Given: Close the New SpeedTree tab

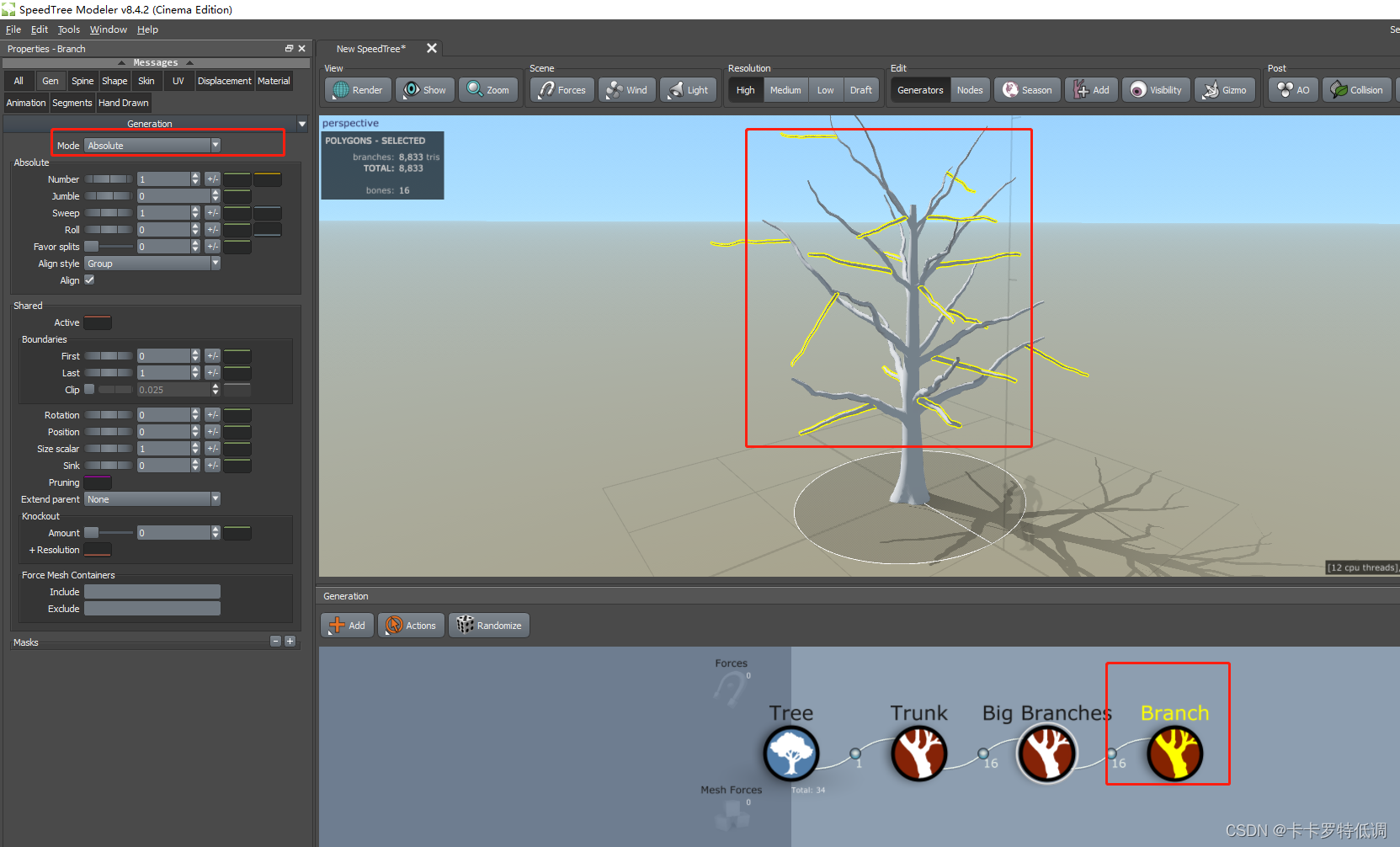Looking at the screenshot, I should tap(432, 48).
